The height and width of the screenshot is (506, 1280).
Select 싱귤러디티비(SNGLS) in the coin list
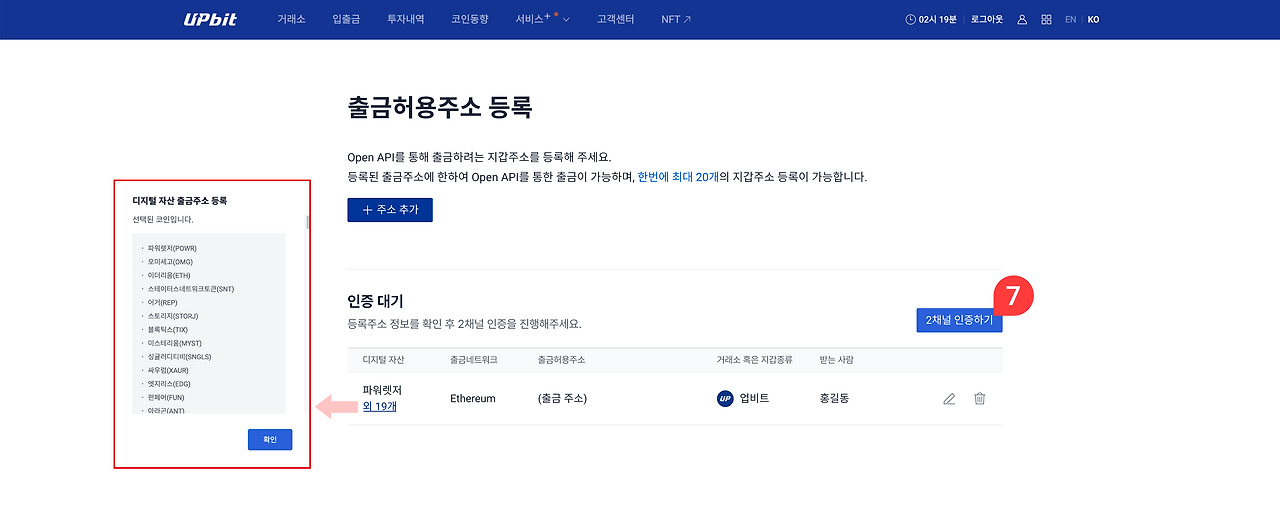pyautogui.click(x=179, y=356)
